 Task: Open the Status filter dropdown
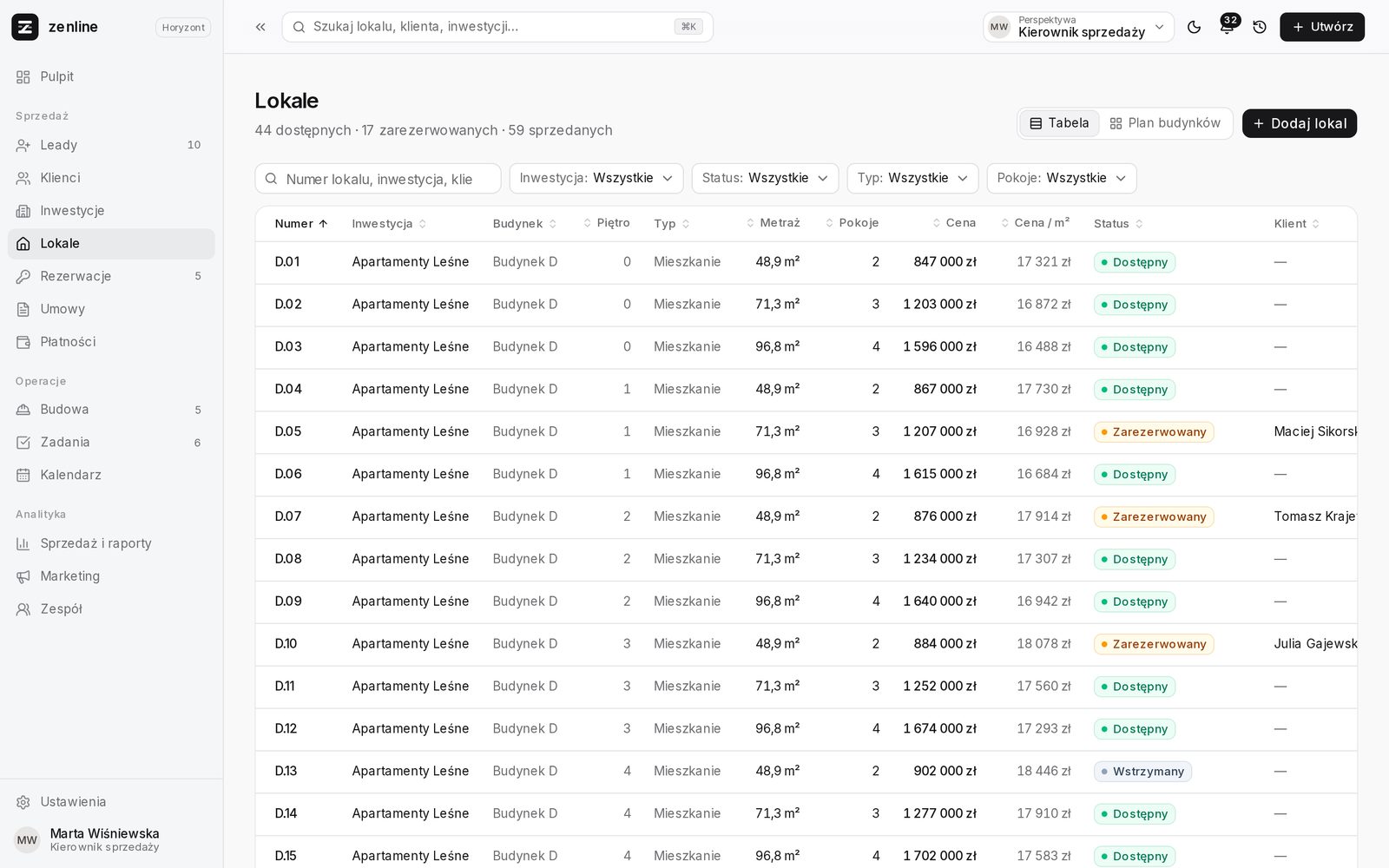tap(765, 178)
